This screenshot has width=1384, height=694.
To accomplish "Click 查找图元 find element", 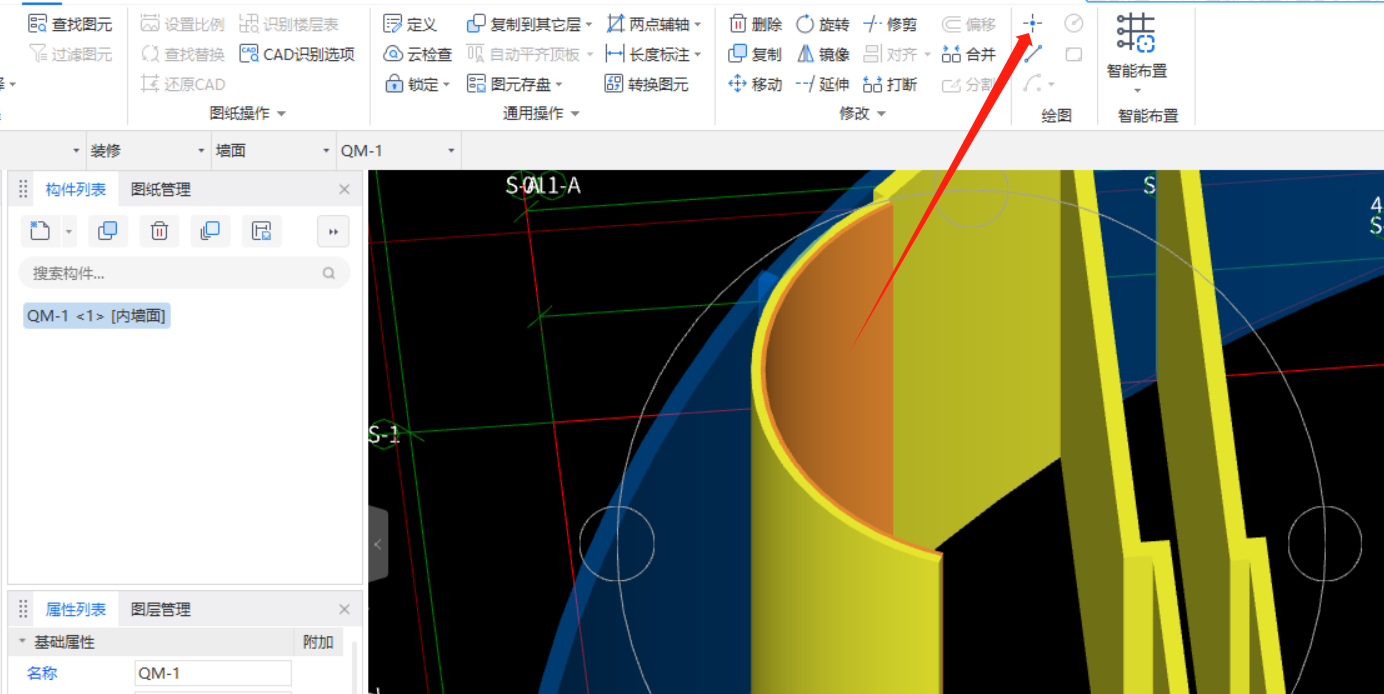I will coord(70,24).
